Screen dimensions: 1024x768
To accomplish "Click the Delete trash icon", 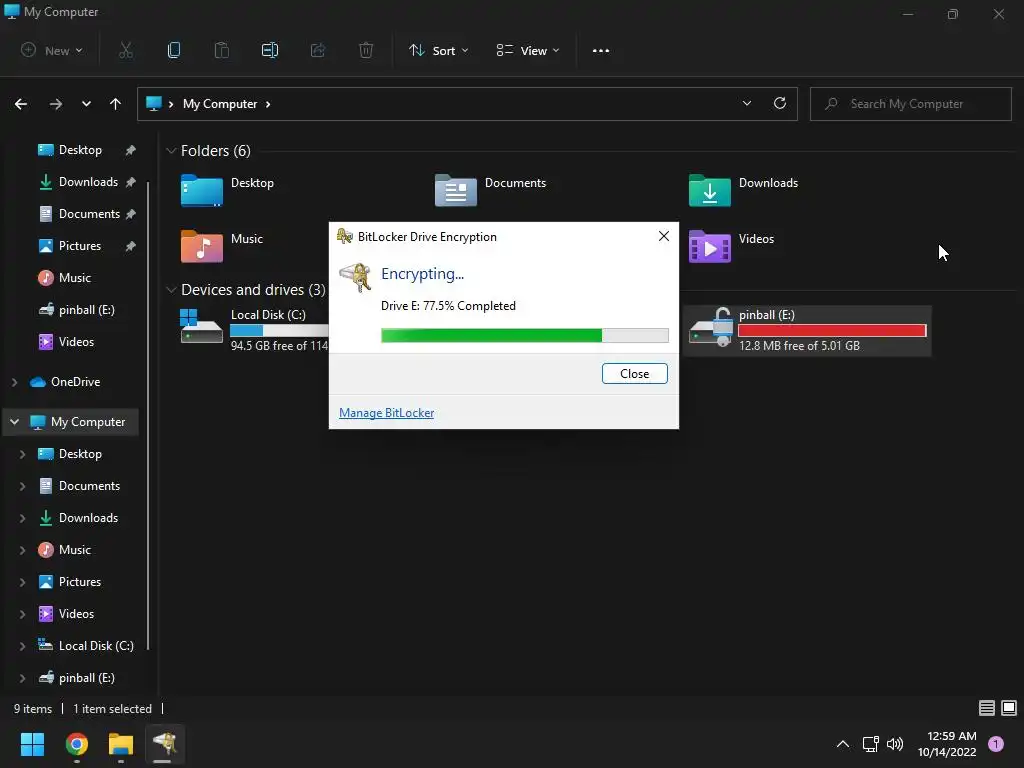I will tap(366, 50).
